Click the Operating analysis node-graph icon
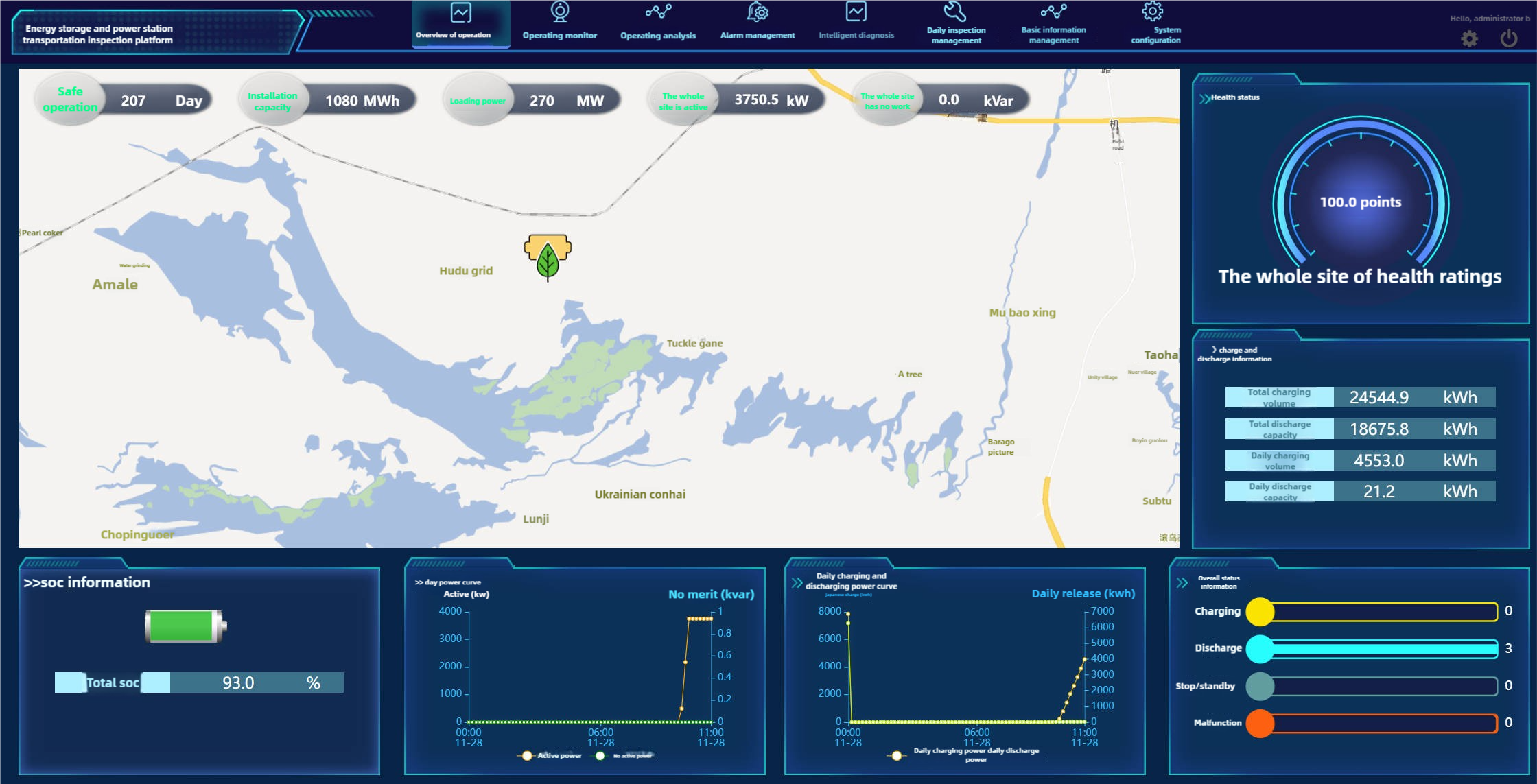The image size is (1537, 784). 657,11
